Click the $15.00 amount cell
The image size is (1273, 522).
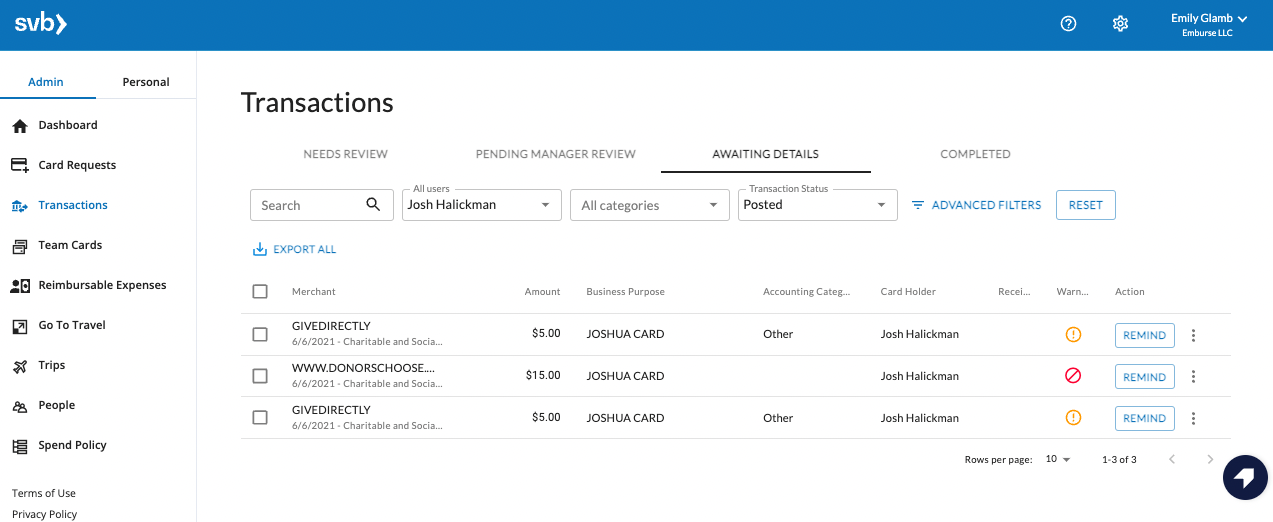coord(543,376)
